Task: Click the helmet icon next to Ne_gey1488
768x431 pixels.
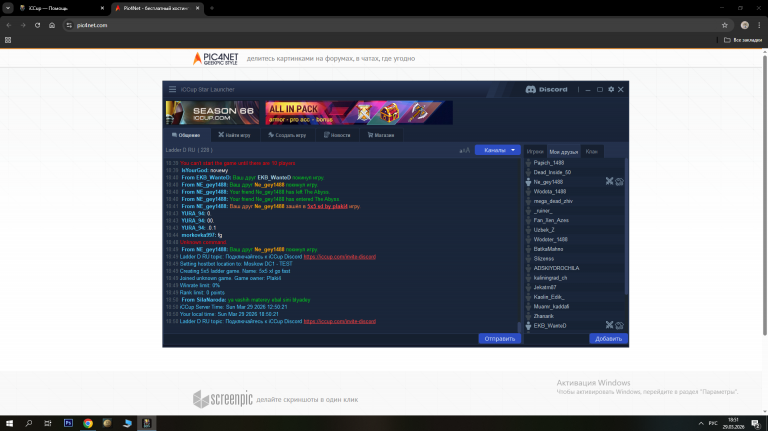Action: 620,182
